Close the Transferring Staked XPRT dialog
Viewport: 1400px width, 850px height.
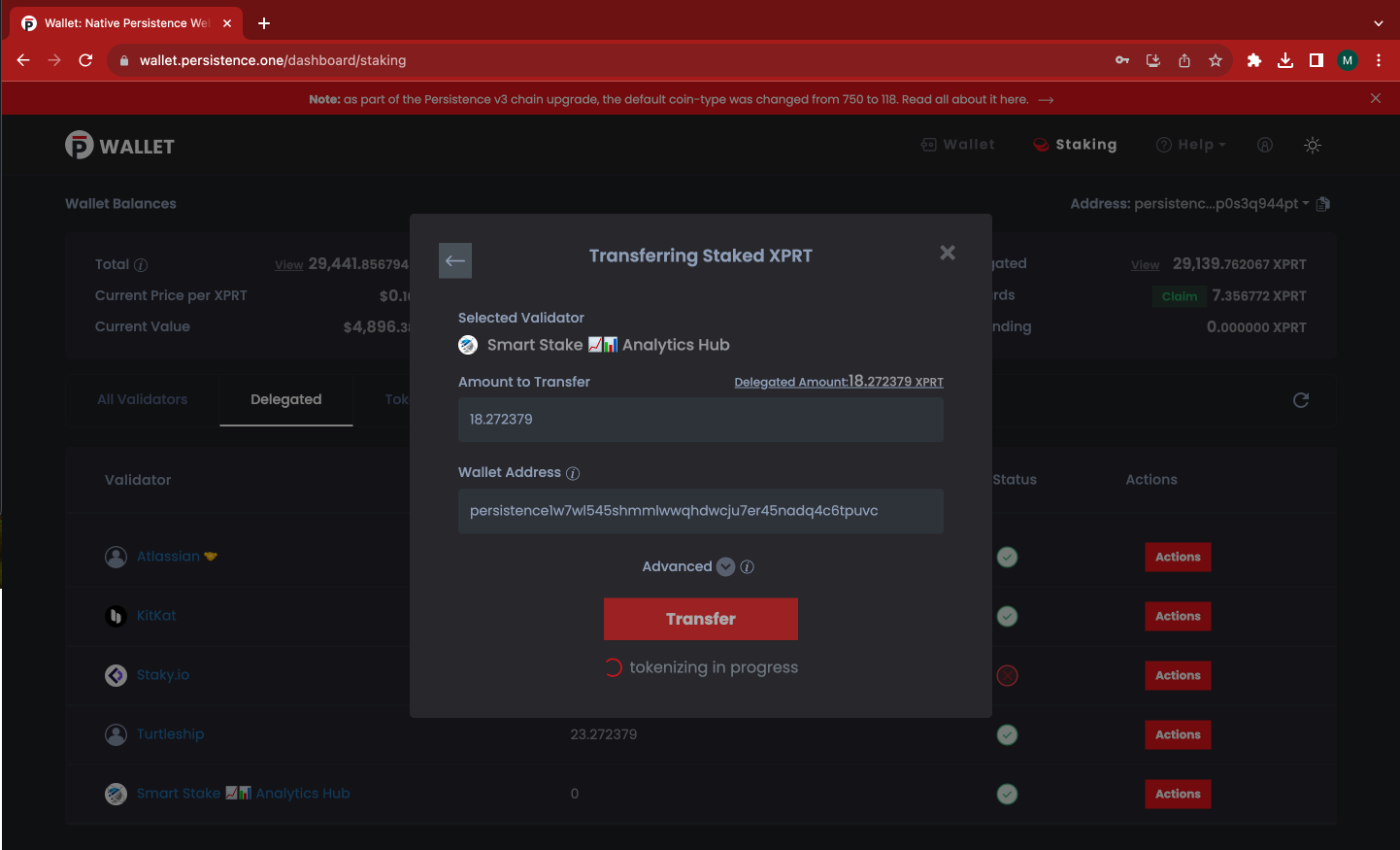pyautogui.click(x=948, y=253)
